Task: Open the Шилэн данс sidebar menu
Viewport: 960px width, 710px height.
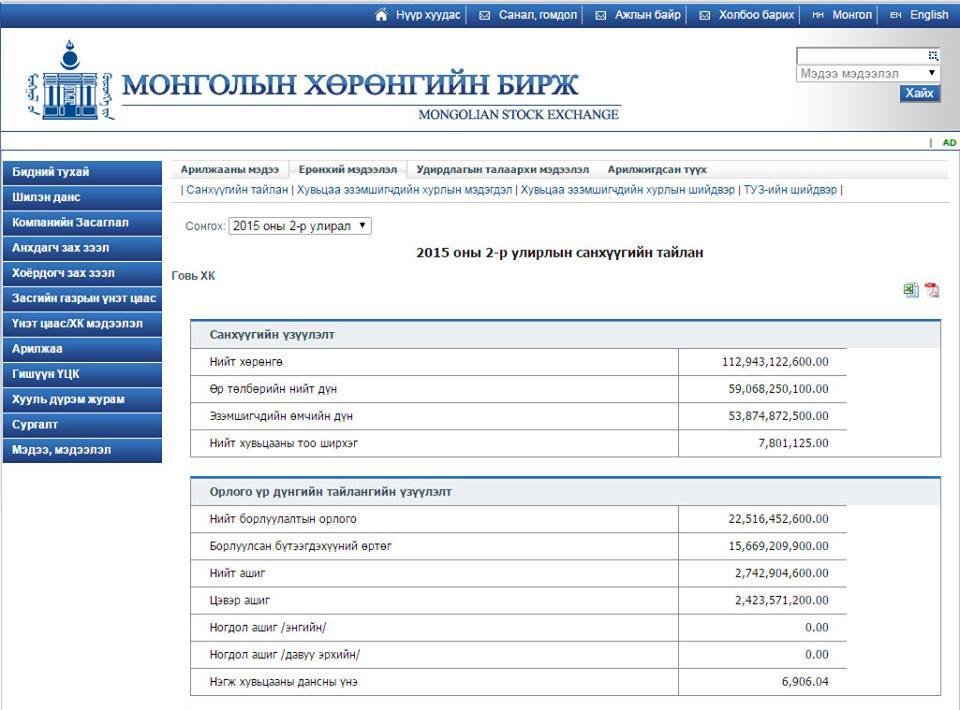Action: 83,197
